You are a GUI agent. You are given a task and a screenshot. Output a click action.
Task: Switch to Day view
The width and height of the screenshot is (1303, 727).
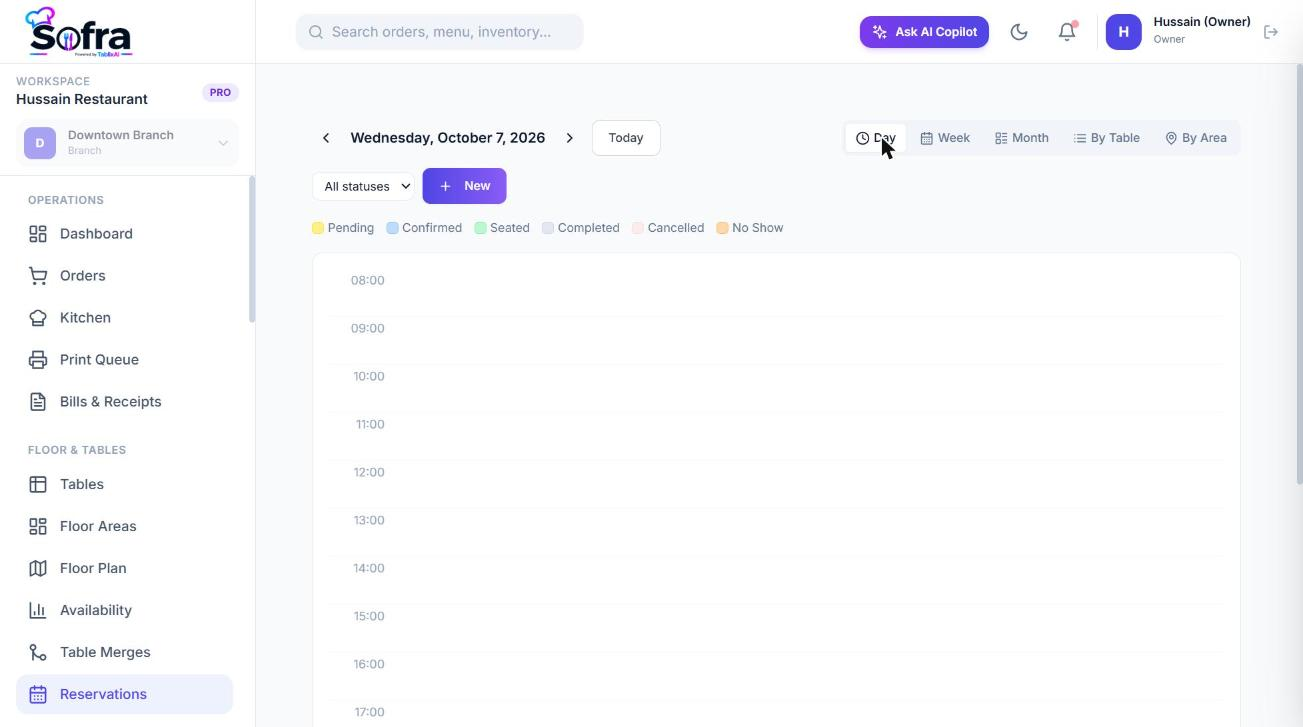coord(876,138)
